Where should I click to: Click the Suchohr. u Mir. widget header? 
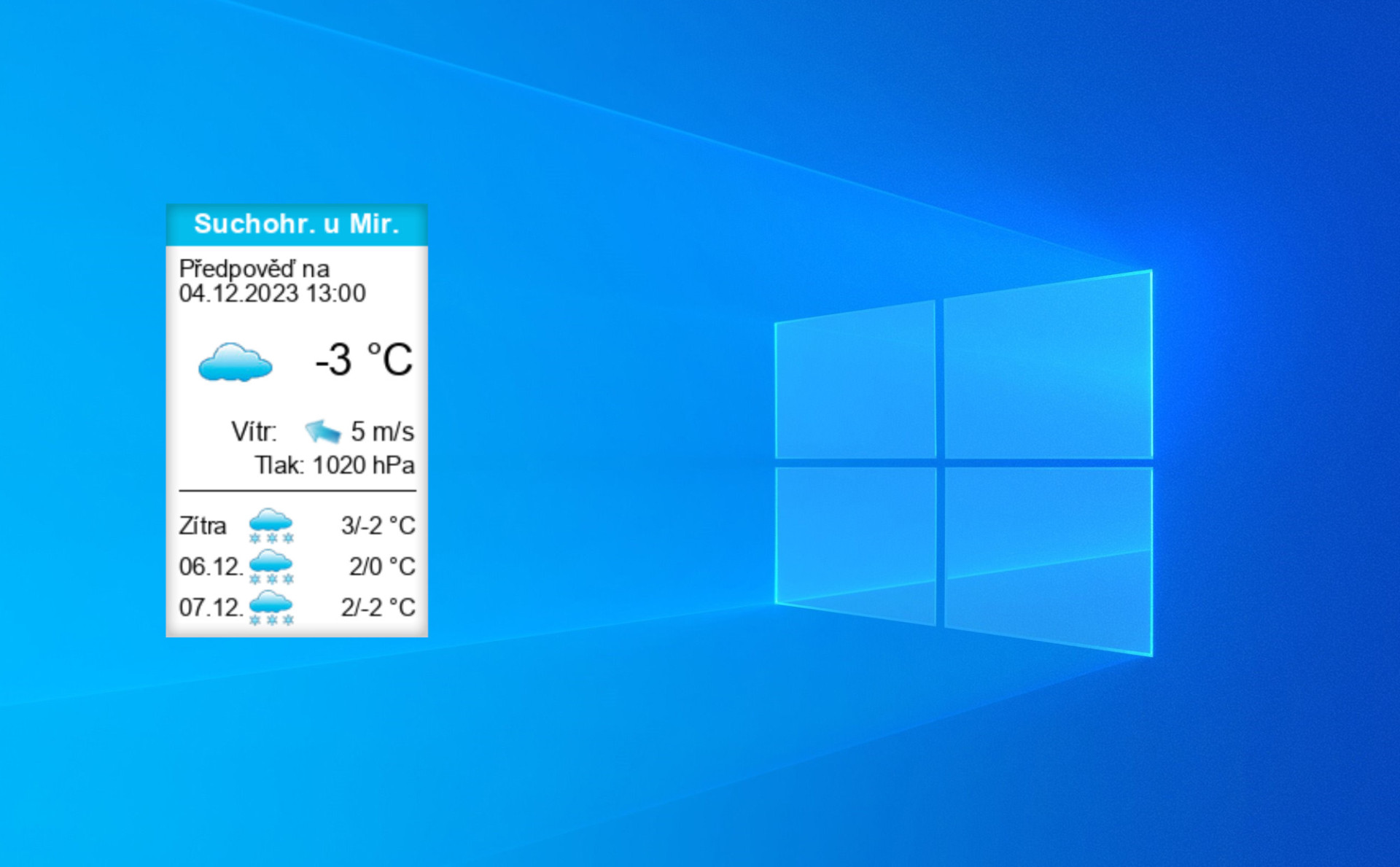point(297,225)
